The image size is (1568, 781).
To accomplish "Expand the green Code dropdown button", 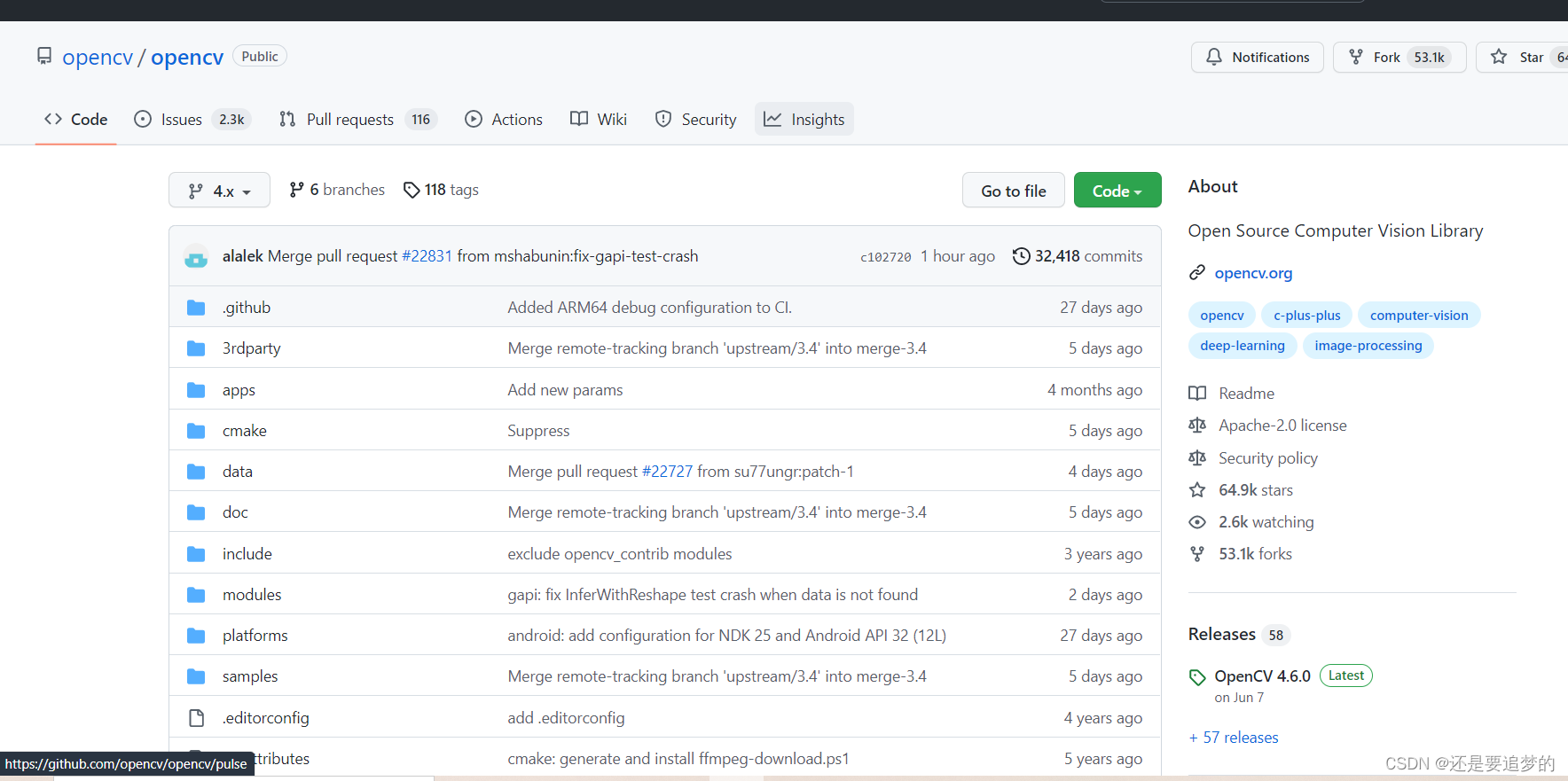I will 1117,191.
